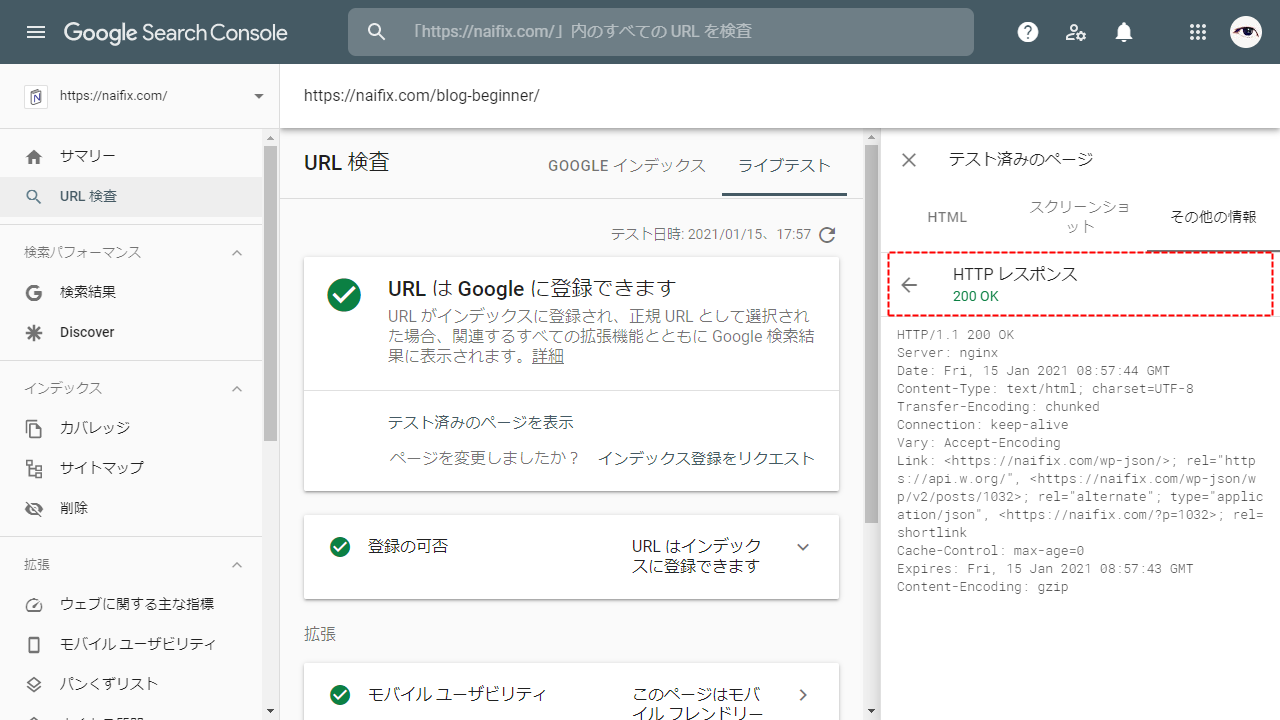Click the layers icon for パンくずリスト
1280x720 pixels.
[x=34, y=685]
